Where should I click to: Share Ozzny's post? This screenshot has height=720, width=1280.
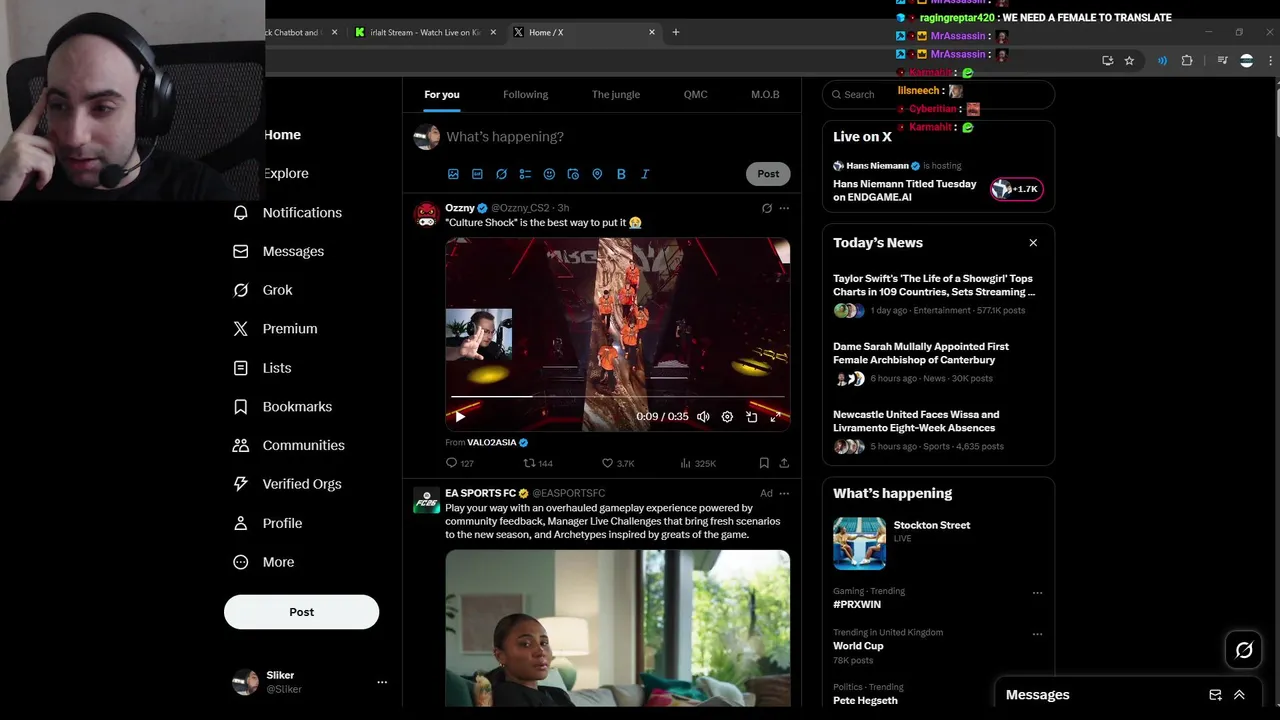tap(784, 463)
